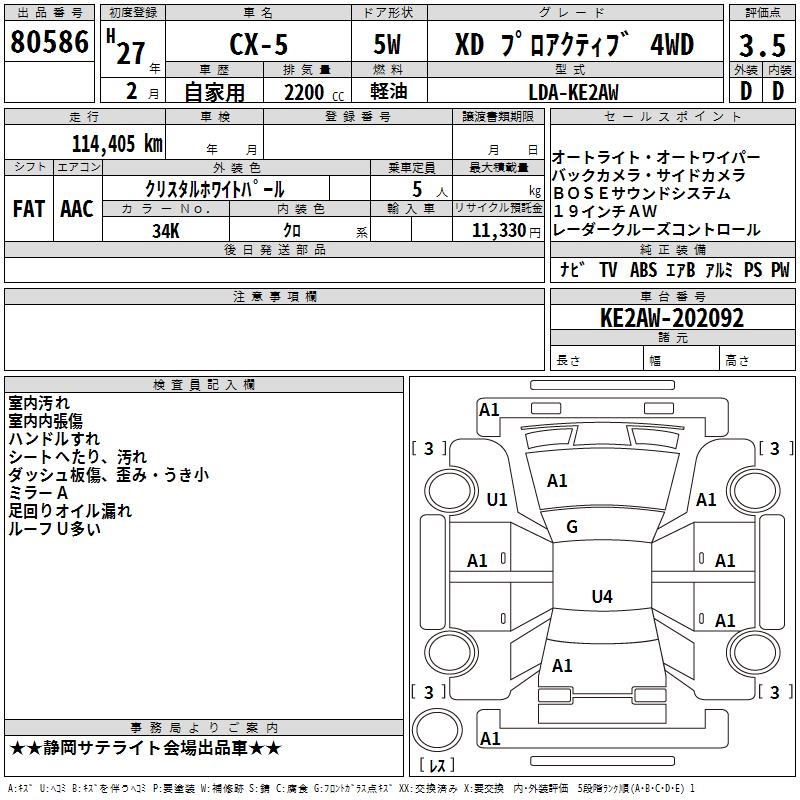Click the 後日発送部品 header
The width and height of the screenshot is (800, 800).
(275, 249)
